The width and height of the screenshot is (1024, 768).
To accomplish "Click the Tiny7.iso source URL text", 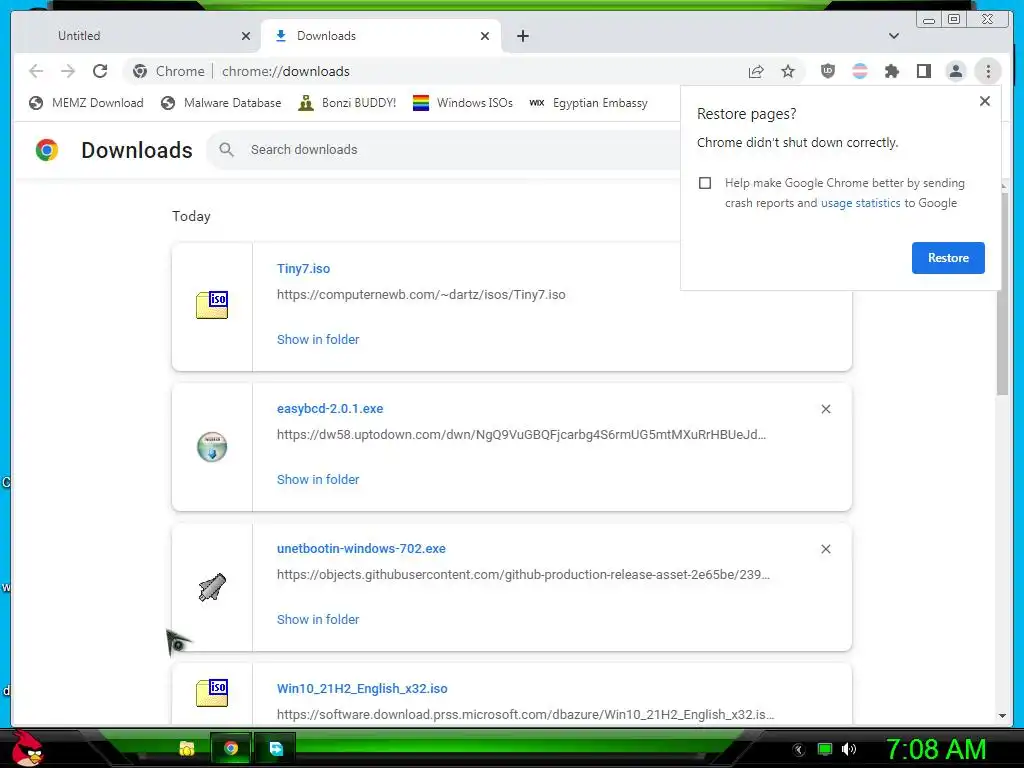I will [421, 295].
